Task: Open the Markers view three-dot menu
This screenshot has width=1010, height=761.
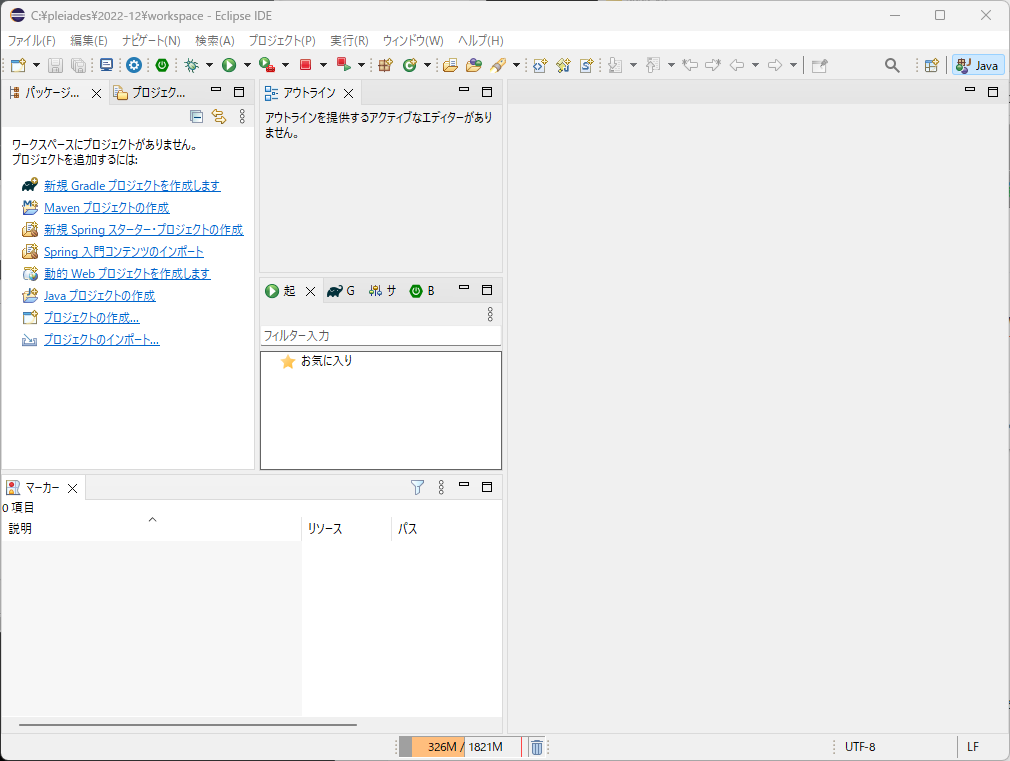Action: coord(441,487)
